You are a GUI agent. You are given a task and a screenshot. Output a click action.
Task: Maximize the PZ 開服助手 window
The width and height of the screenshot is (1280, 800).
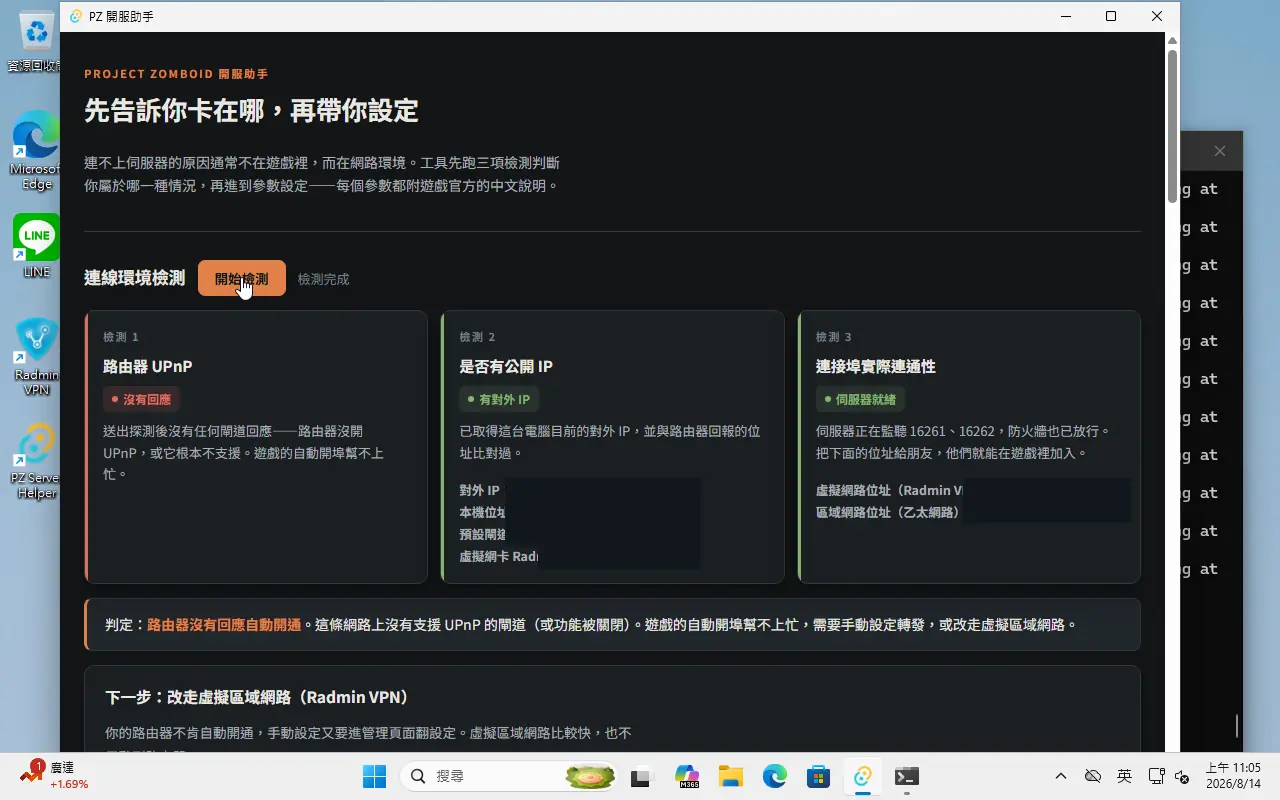click(x=1111, y=16)
